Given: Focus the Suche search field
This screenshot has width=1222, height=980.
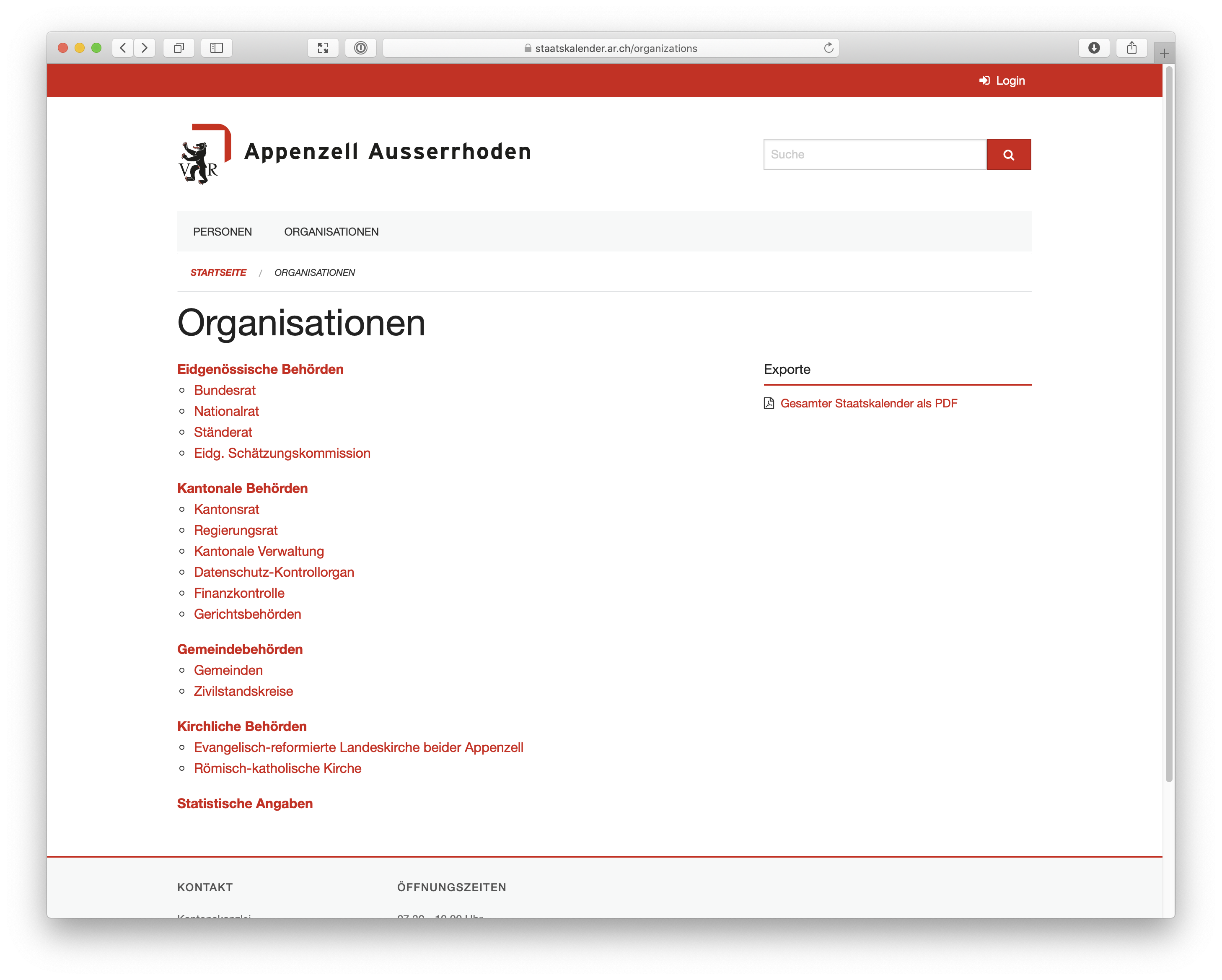Looking at the screenshot, I should tap(875, 154).
